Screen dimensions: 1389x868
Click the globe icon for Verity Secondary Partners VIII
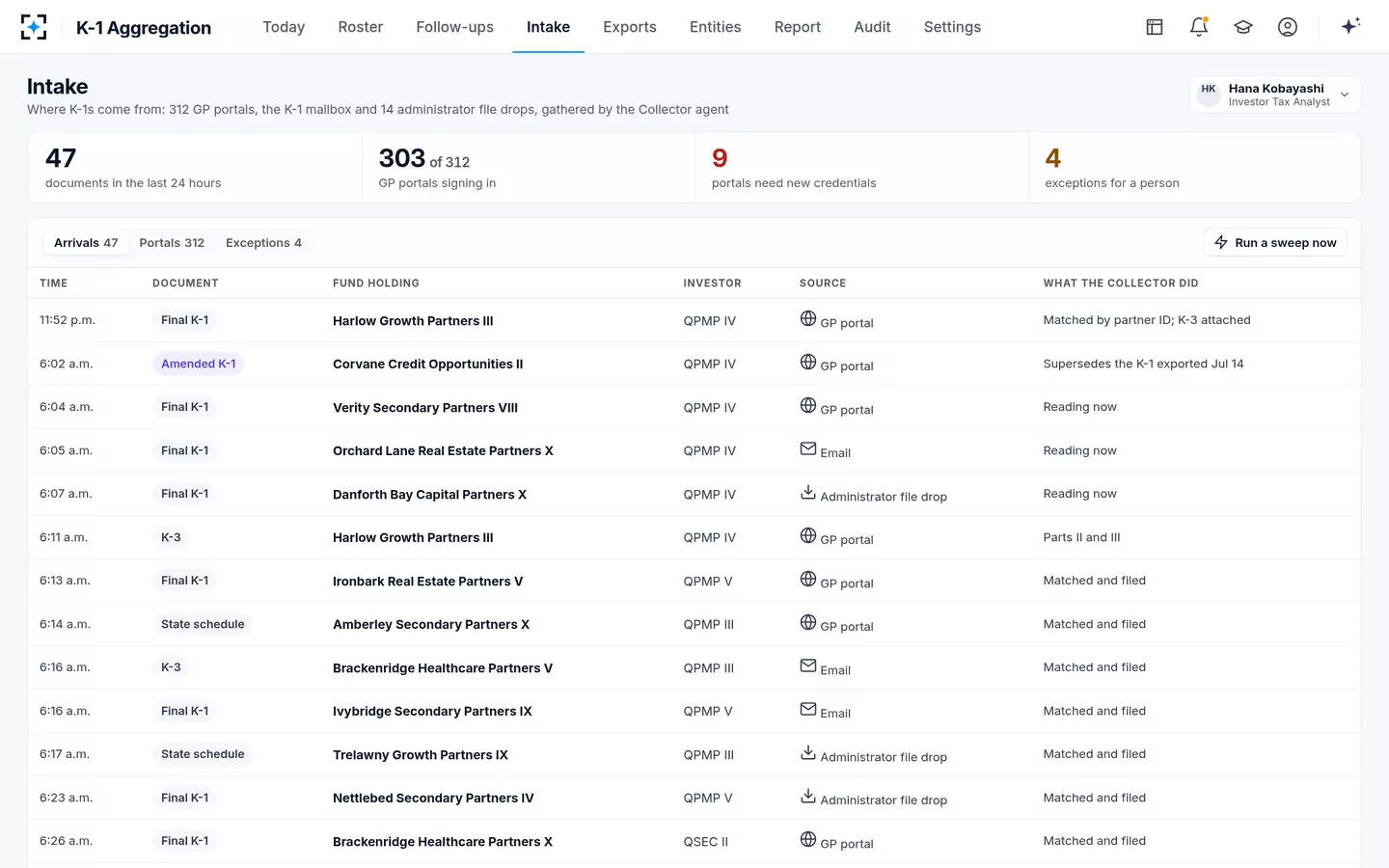point(808,405)
